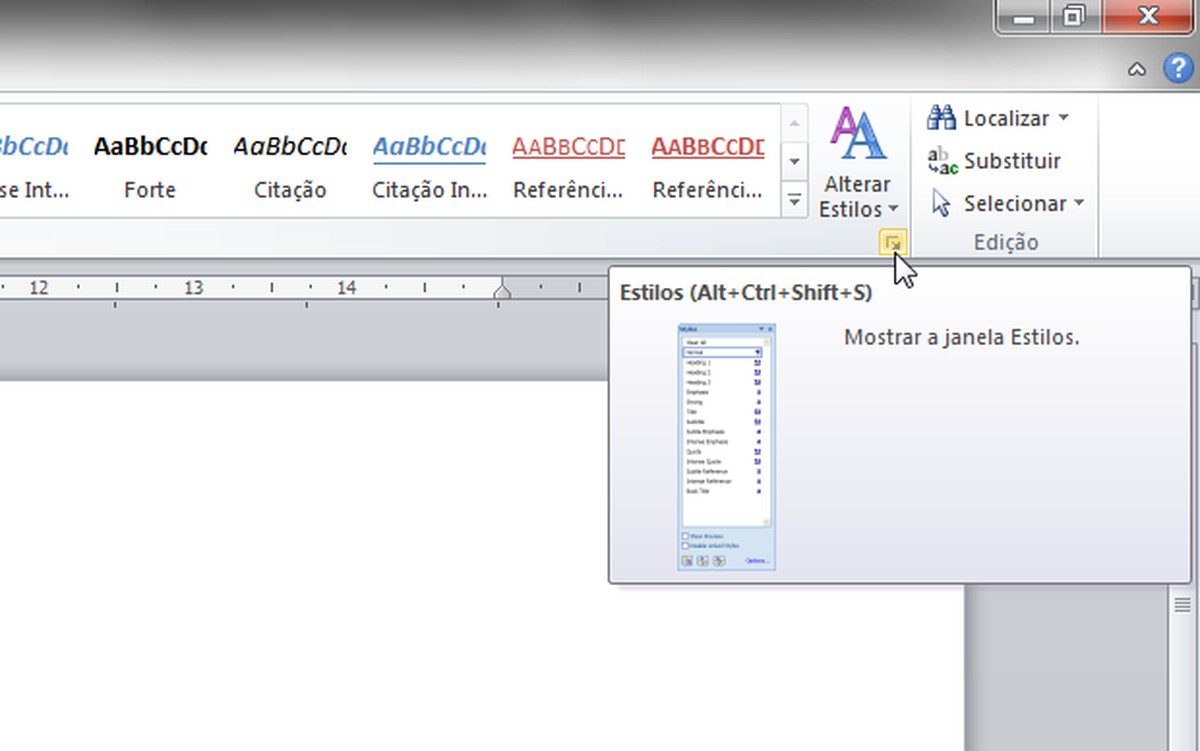Click the ruler near the 14 mark

346,287
